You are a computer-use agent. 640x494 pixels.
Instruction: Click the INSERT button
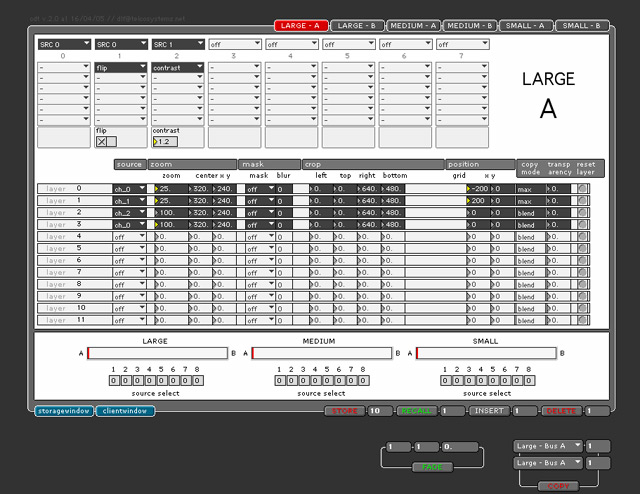[489, 411]
